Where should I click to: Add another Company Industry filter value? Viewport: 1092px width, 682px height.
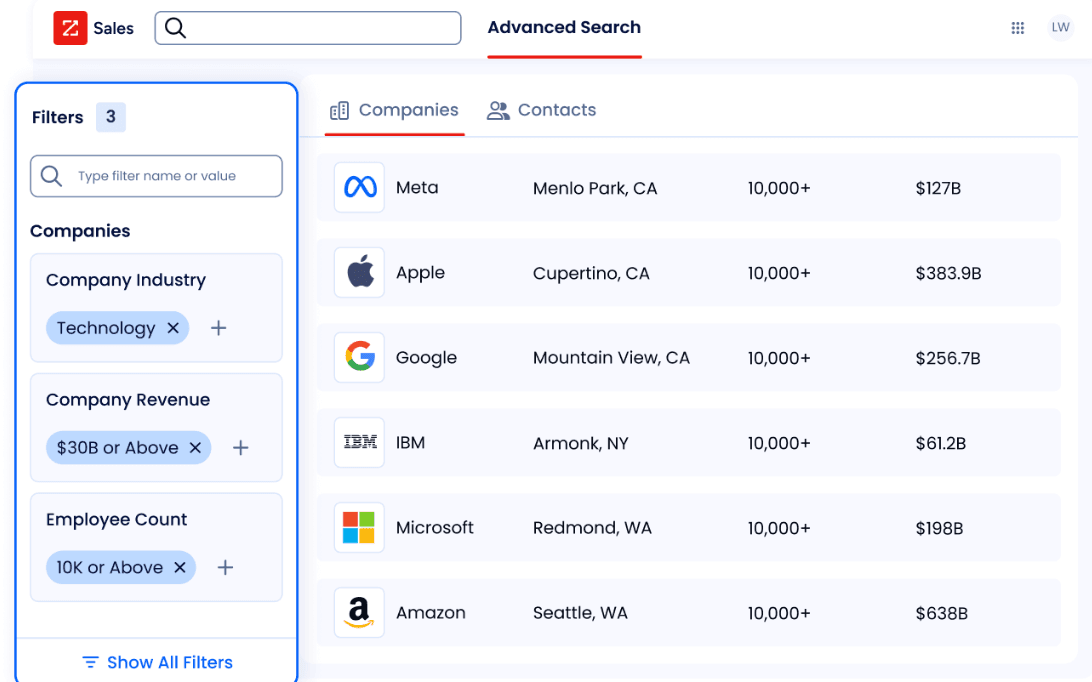[218, 327]
